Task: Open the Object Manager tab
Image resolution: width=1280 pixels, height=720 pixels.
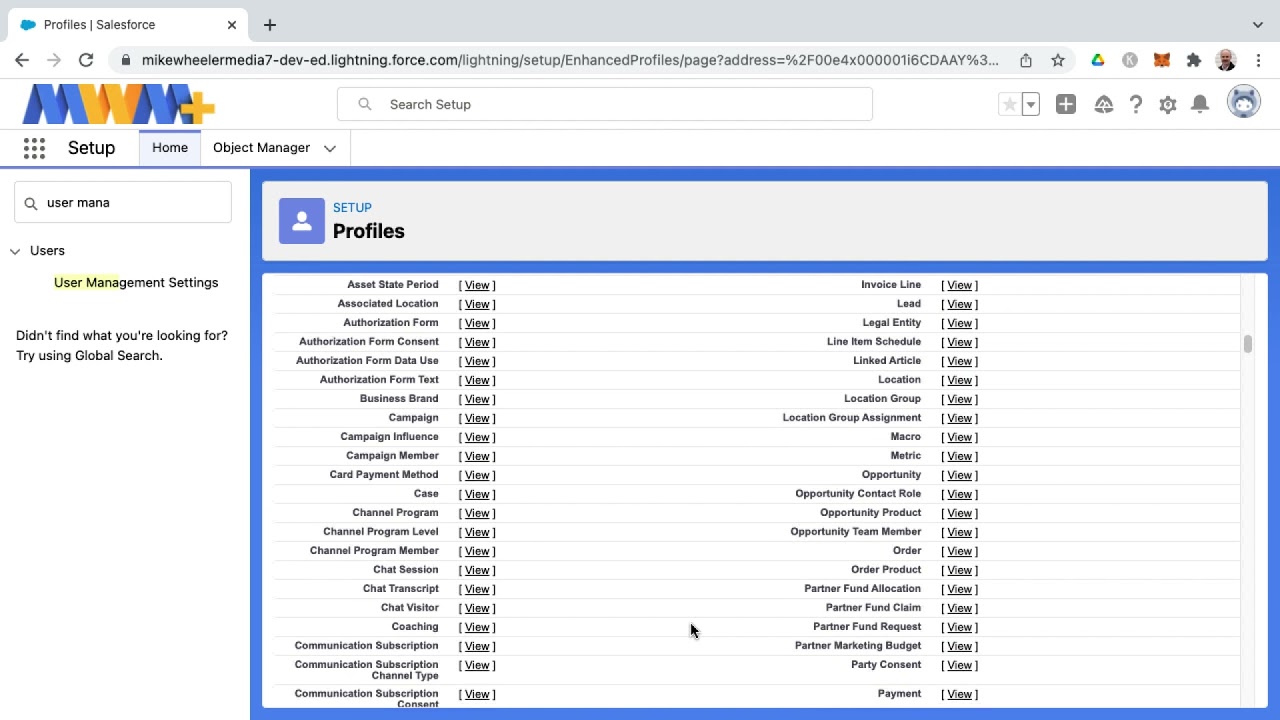Action: pos(261,148)
